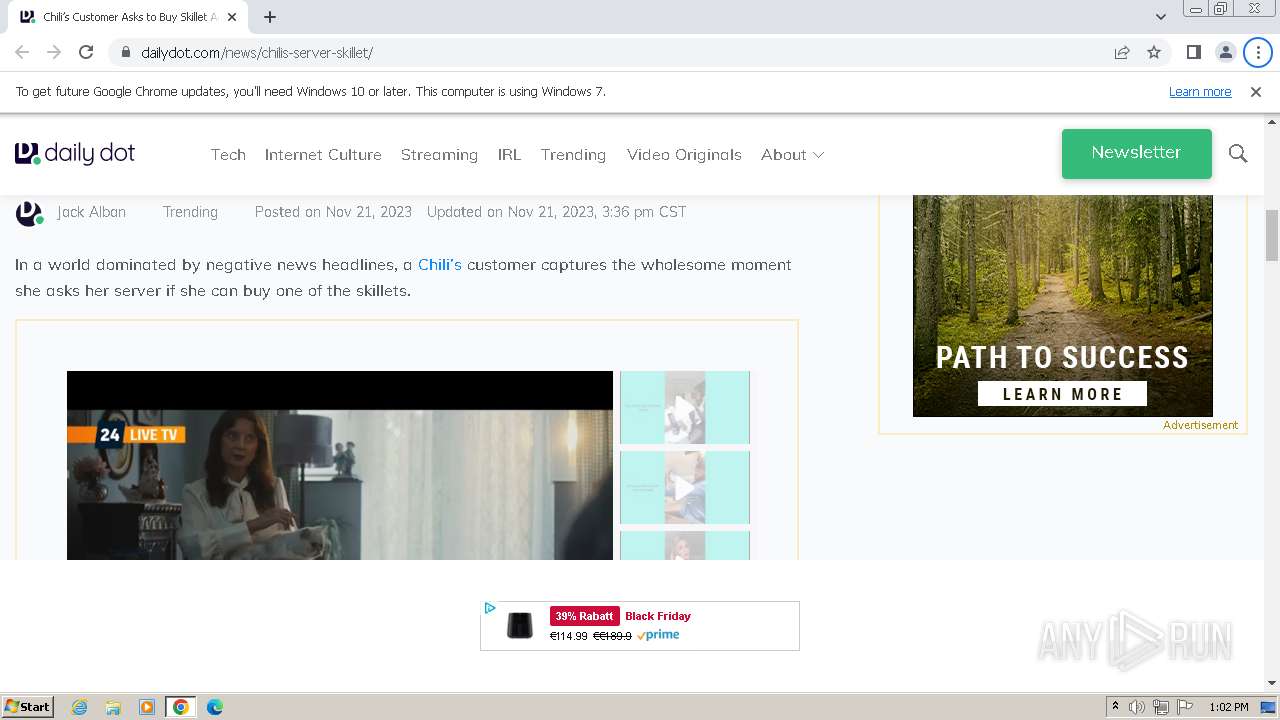Click author avatar icon beside Jack Alban
This screenshot has width=1280, height=720.
pos(29,213)
